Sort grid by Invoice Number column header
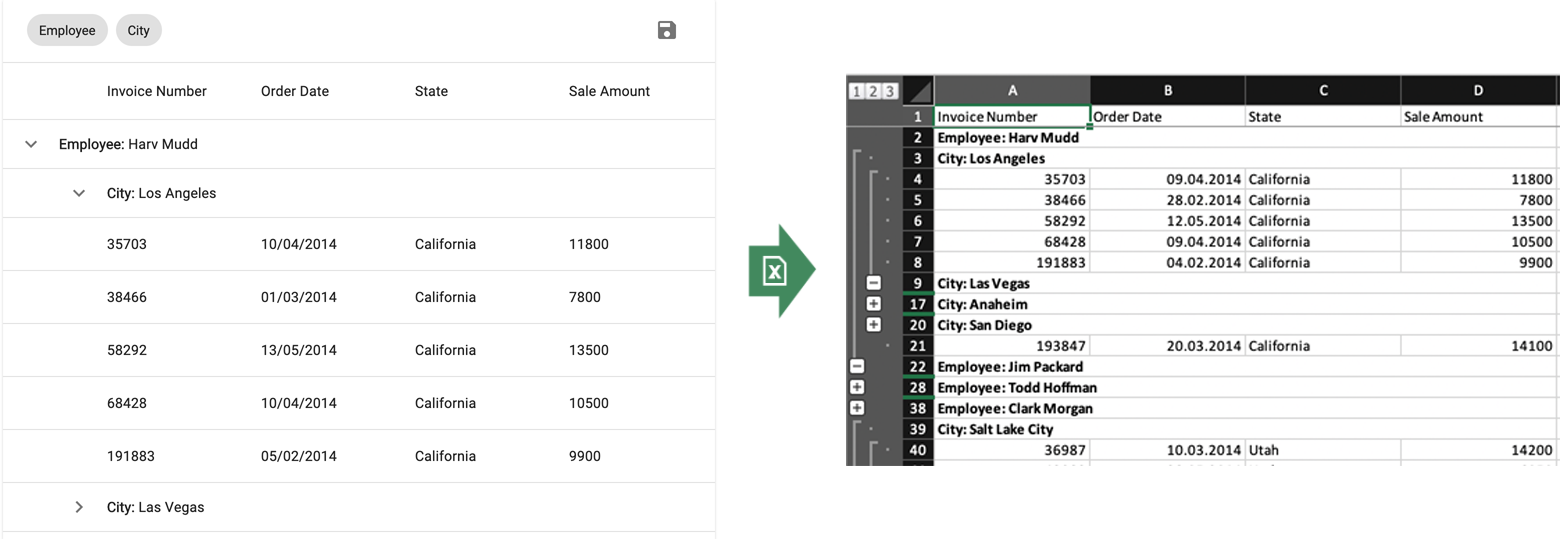This screenshot has width=1560, height=540. point(157,91)
